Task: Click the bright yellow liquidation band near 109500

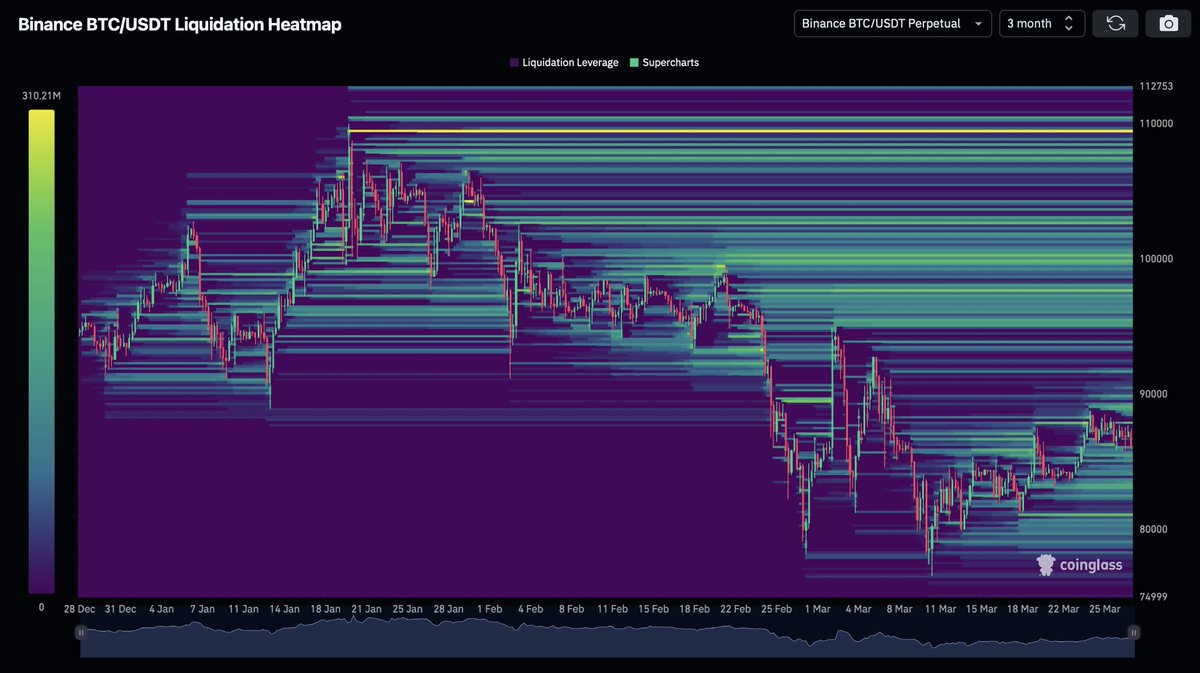Action: click(x=740, y=130)
